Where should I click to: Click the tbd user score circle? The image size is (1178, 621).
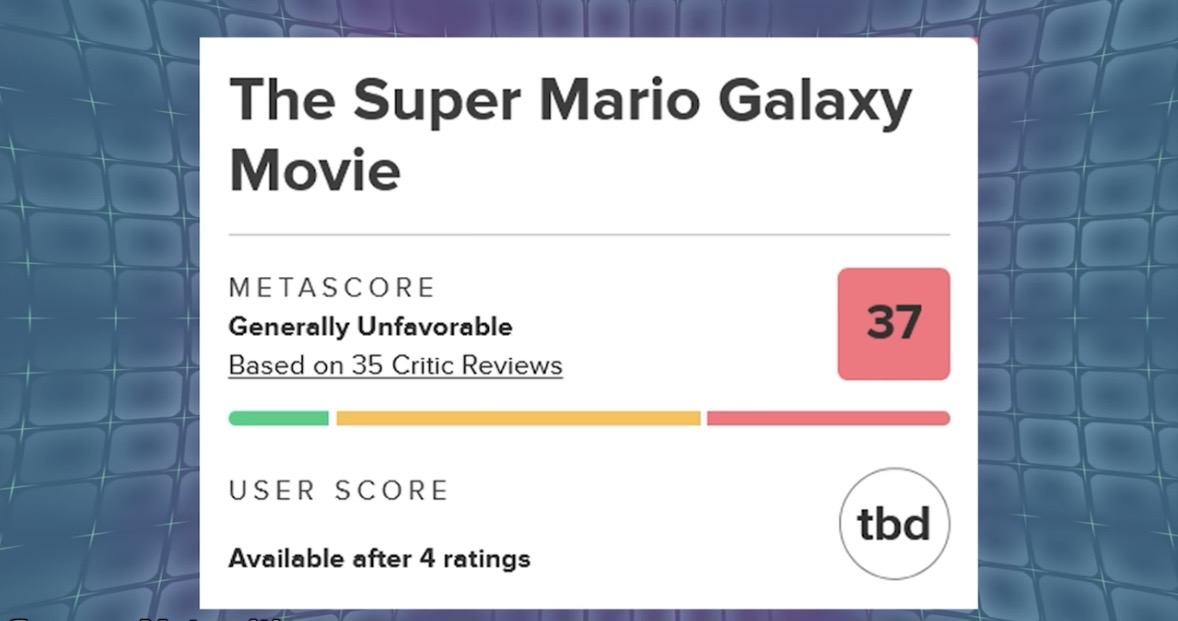pos(894,523)
